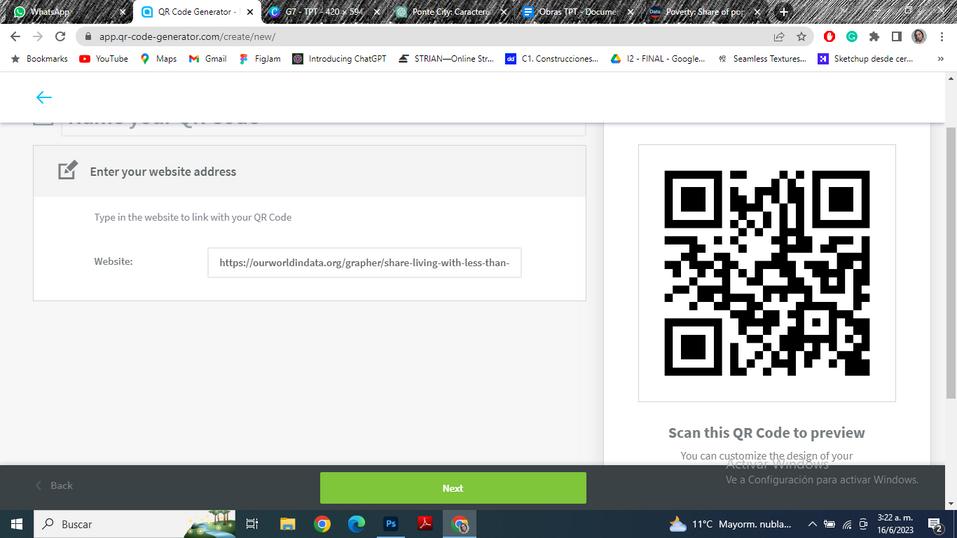957x538 pixels.
Task: Open Chrome three-dot menu
Action: tap(942, 37)
